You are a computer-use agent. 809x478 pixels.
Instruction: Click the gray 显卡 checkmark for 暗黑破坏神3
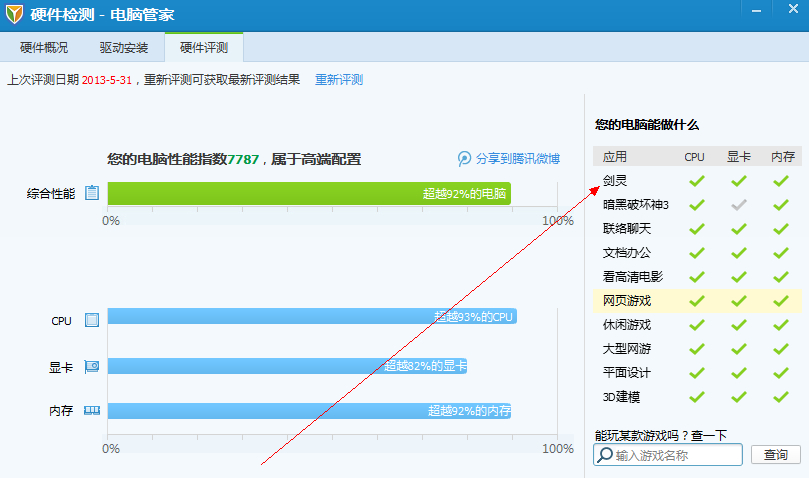tap(739, 205)
